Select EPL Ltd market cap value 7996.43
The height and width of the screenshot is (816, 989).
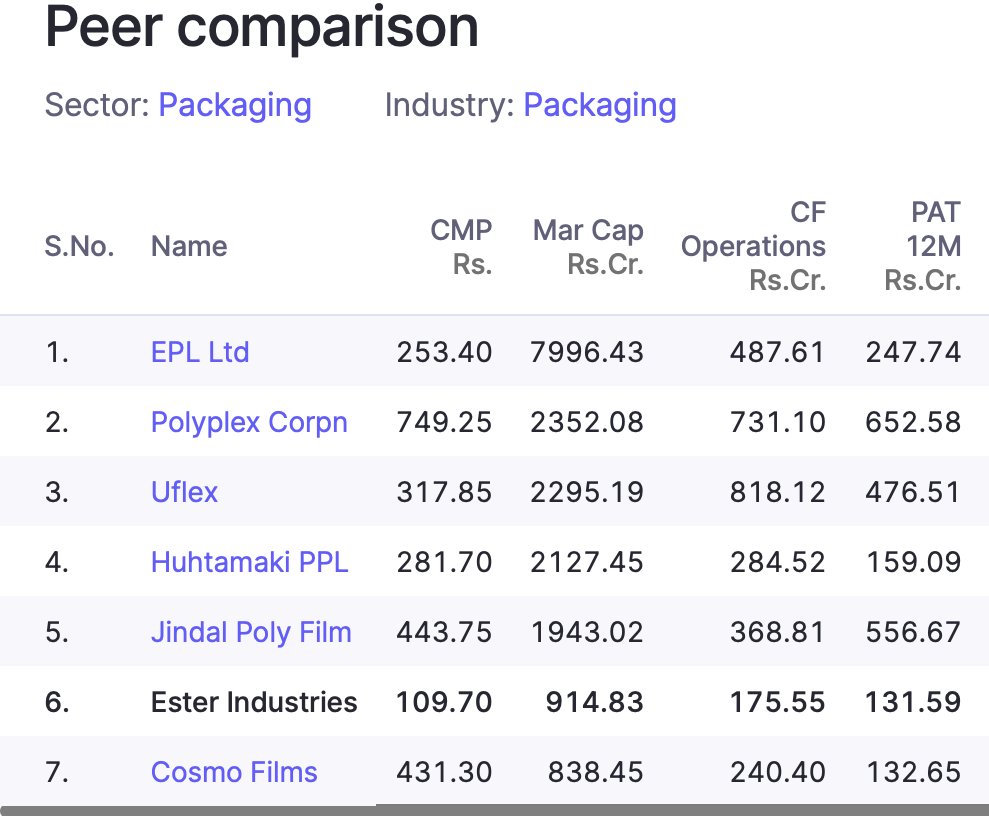[587, 352]
